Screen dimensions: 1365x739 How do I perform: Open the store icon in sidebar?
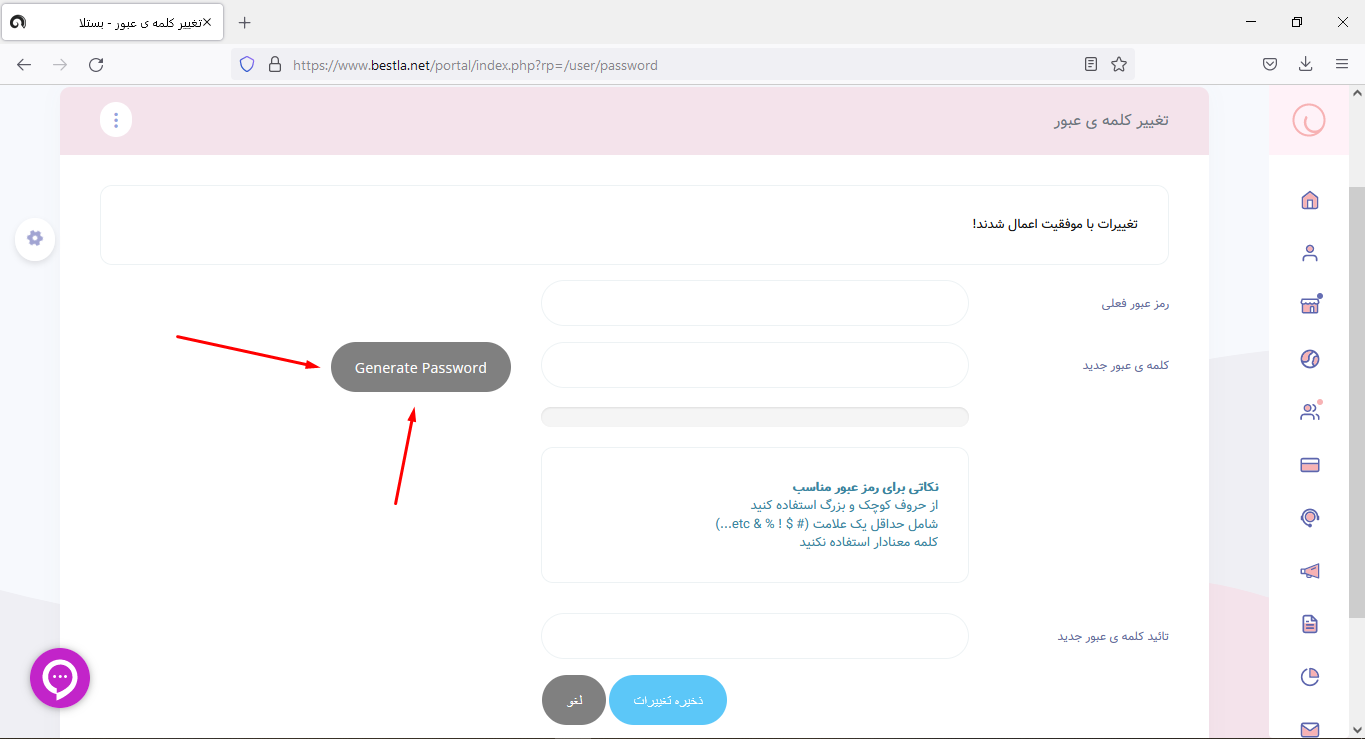pyautogui.click(x=1310, y=305)
